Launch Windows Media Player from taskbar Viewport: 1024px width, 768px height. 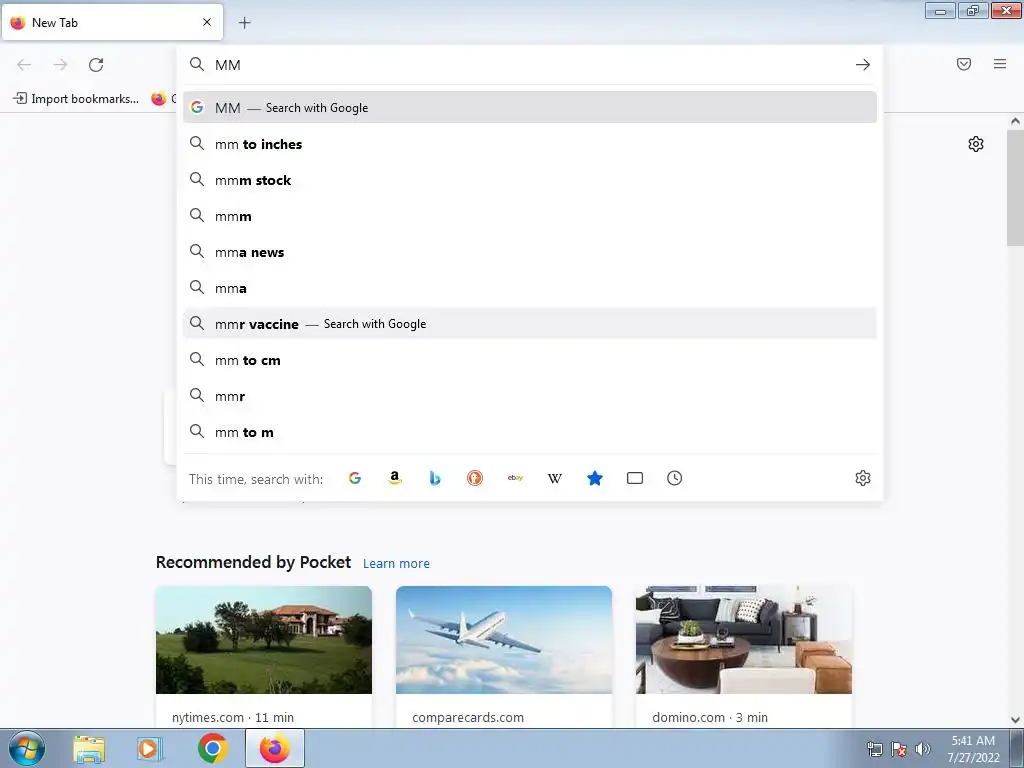(x=150, y=749)
